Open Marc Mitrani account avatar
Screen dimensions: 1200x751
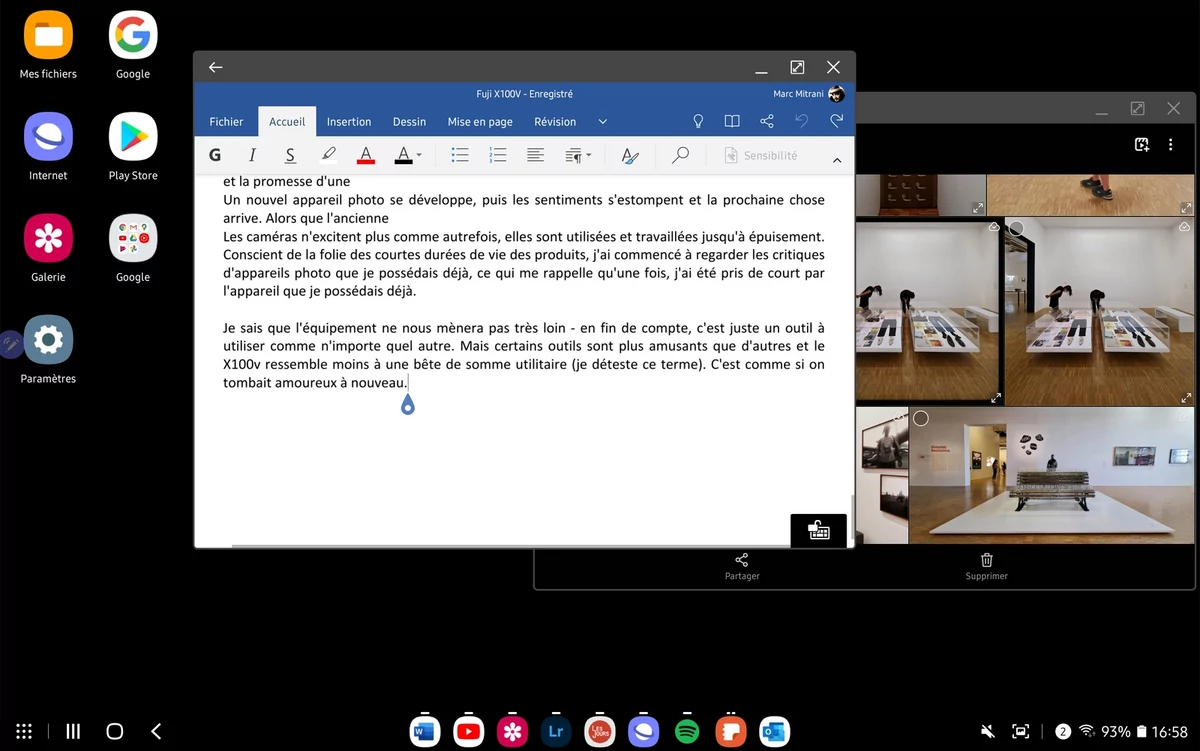click(x=836, y=94)
